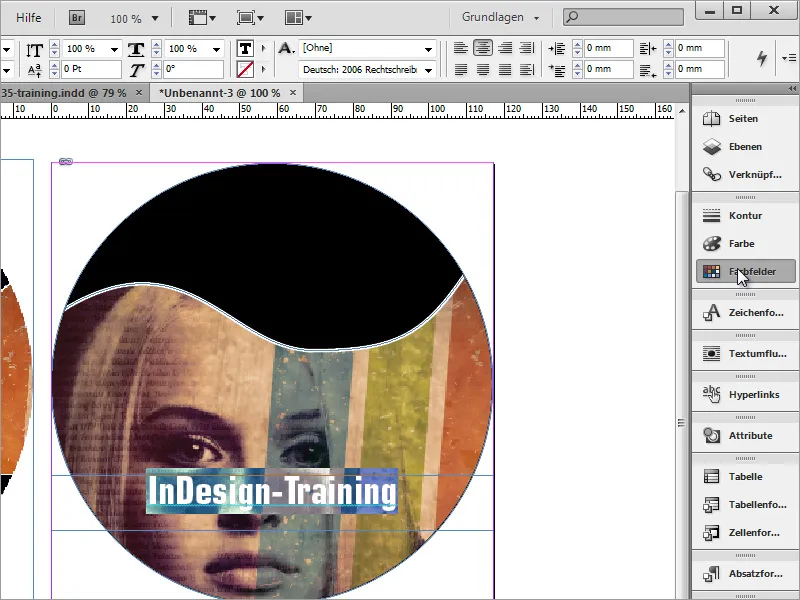Click the left indent 0 mm field
This screenshot has width=800, height=600.
pos(608,48)
